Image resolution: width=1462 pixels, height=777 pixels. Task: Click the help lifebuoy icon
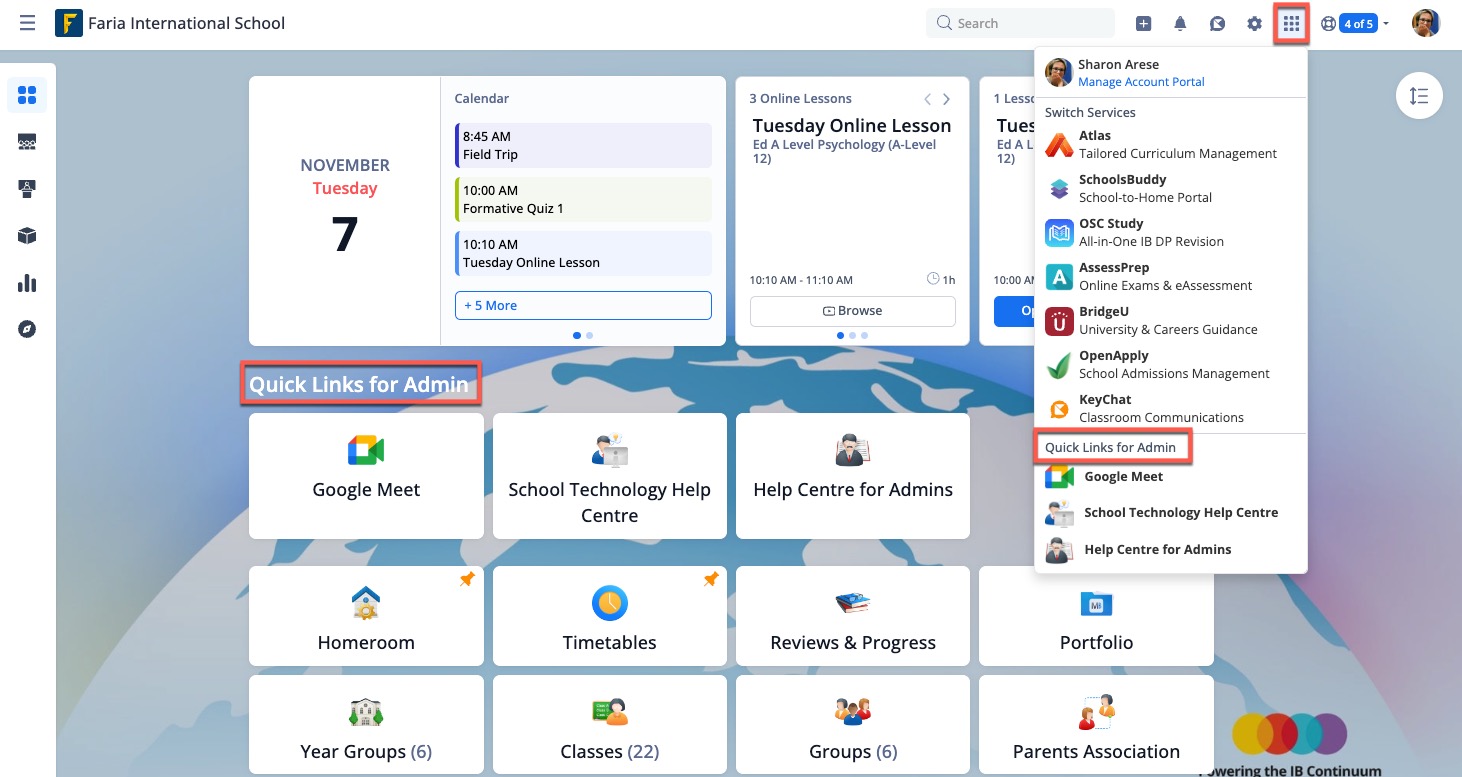1328,24
